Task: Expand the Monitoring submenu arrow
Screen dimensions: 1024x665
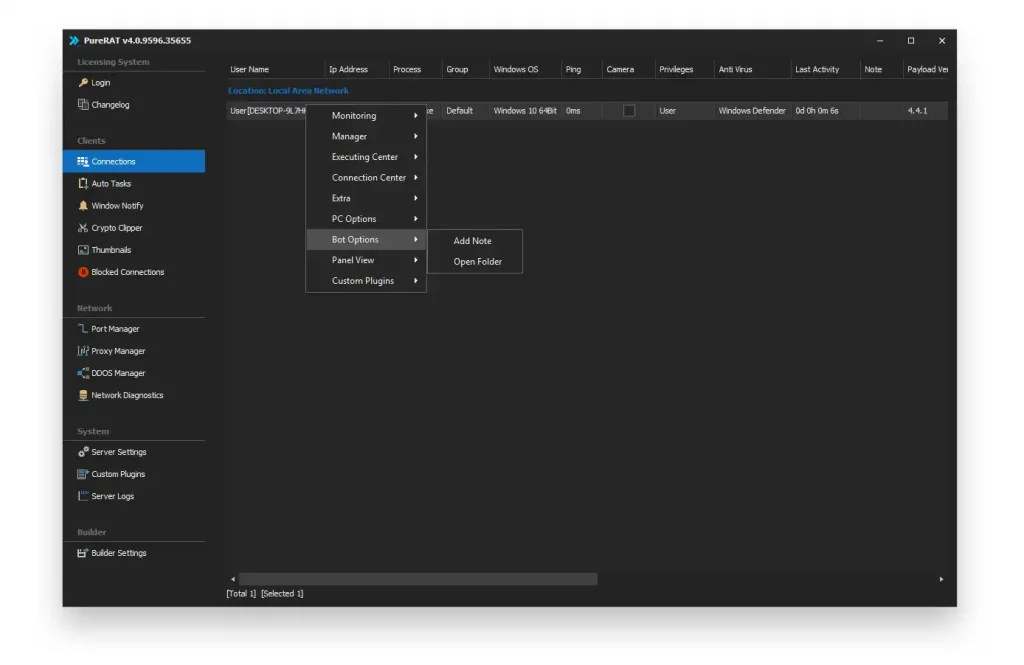Action: click(415, 116)
